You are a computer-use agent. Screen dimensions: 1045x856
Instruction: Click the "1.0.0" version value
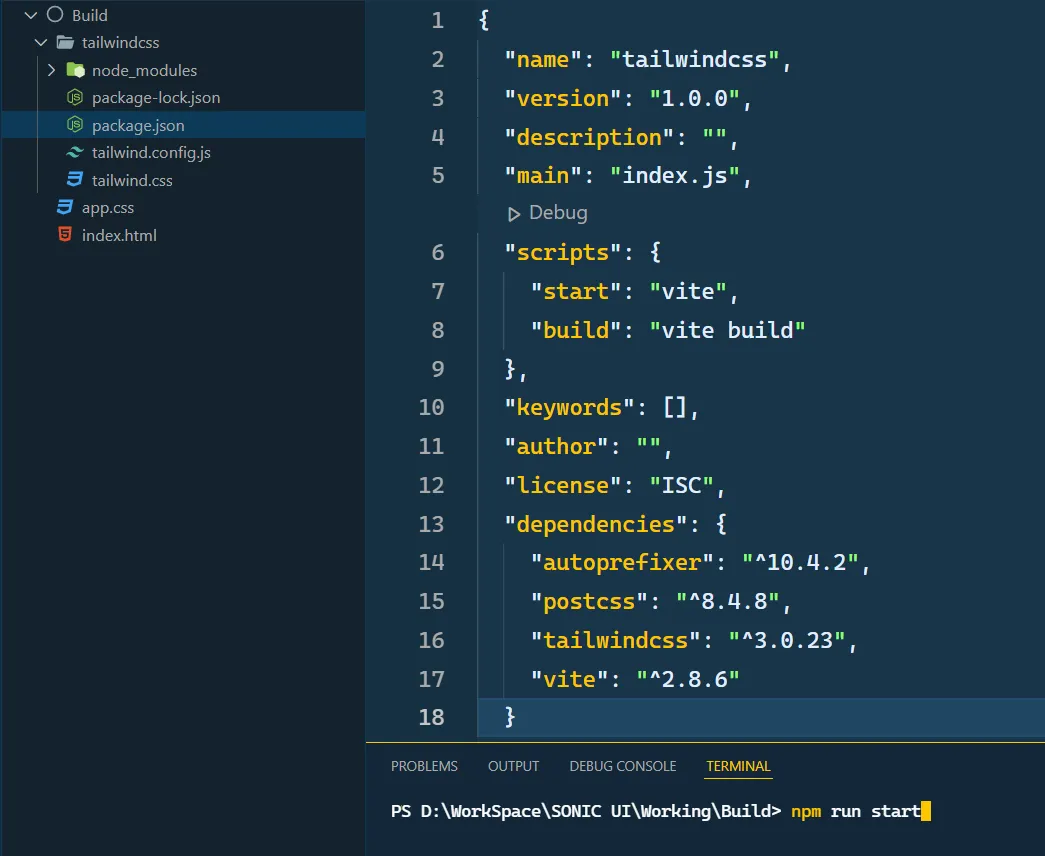[x=694, y=98]
